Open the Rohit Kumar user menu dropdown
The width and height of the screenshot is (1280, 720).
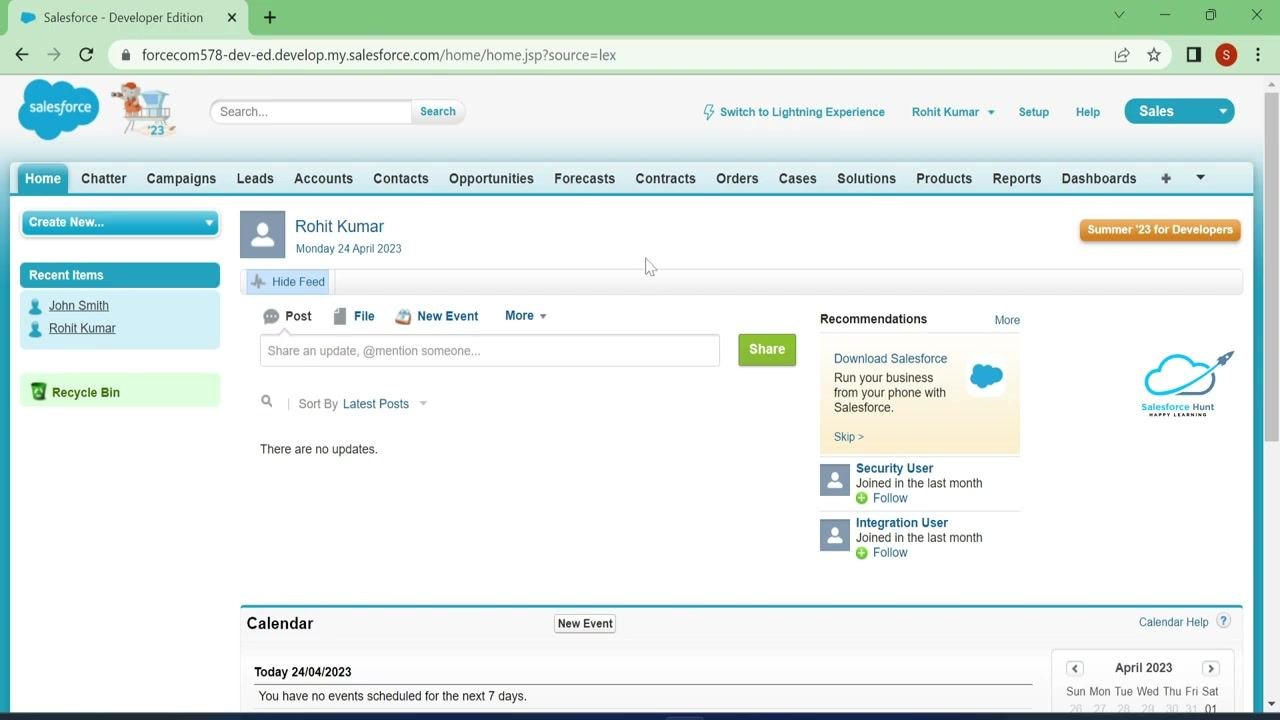(x=953, y=112)
